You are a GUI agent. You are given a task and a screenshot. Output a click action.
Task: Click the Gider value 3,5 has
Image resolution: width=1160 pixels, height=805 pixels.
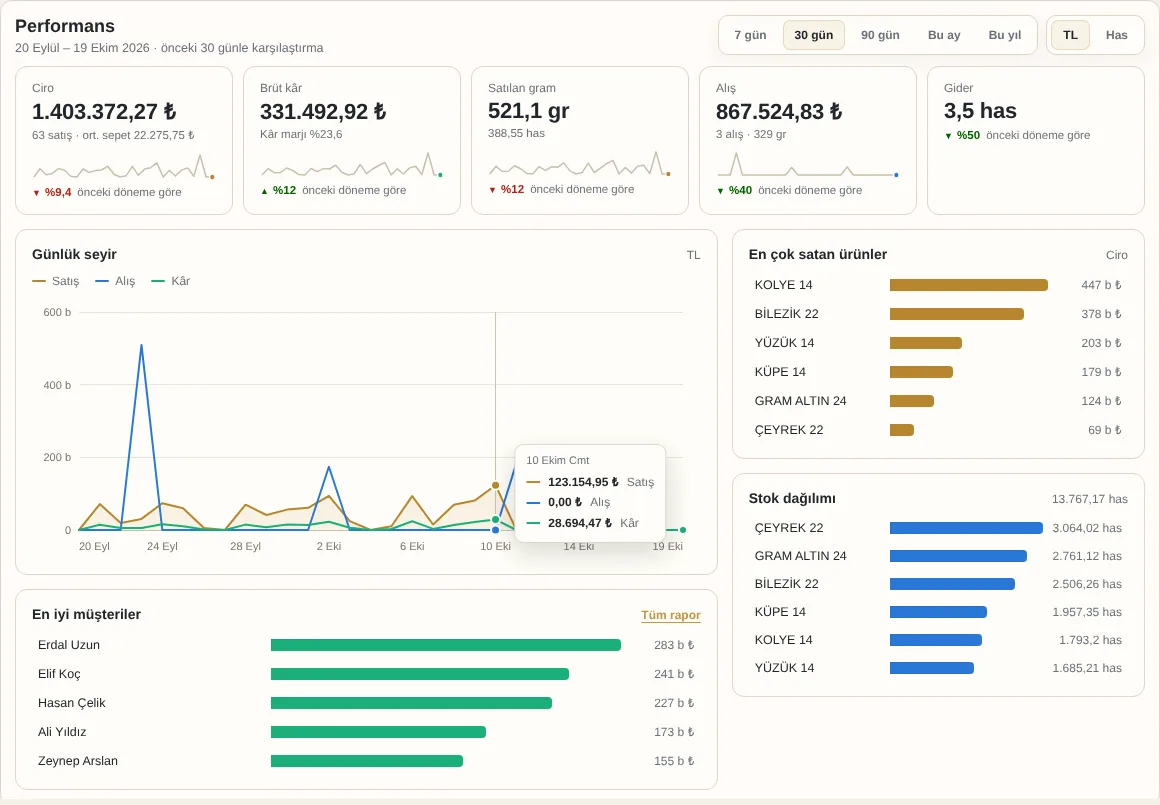point(980,111)
